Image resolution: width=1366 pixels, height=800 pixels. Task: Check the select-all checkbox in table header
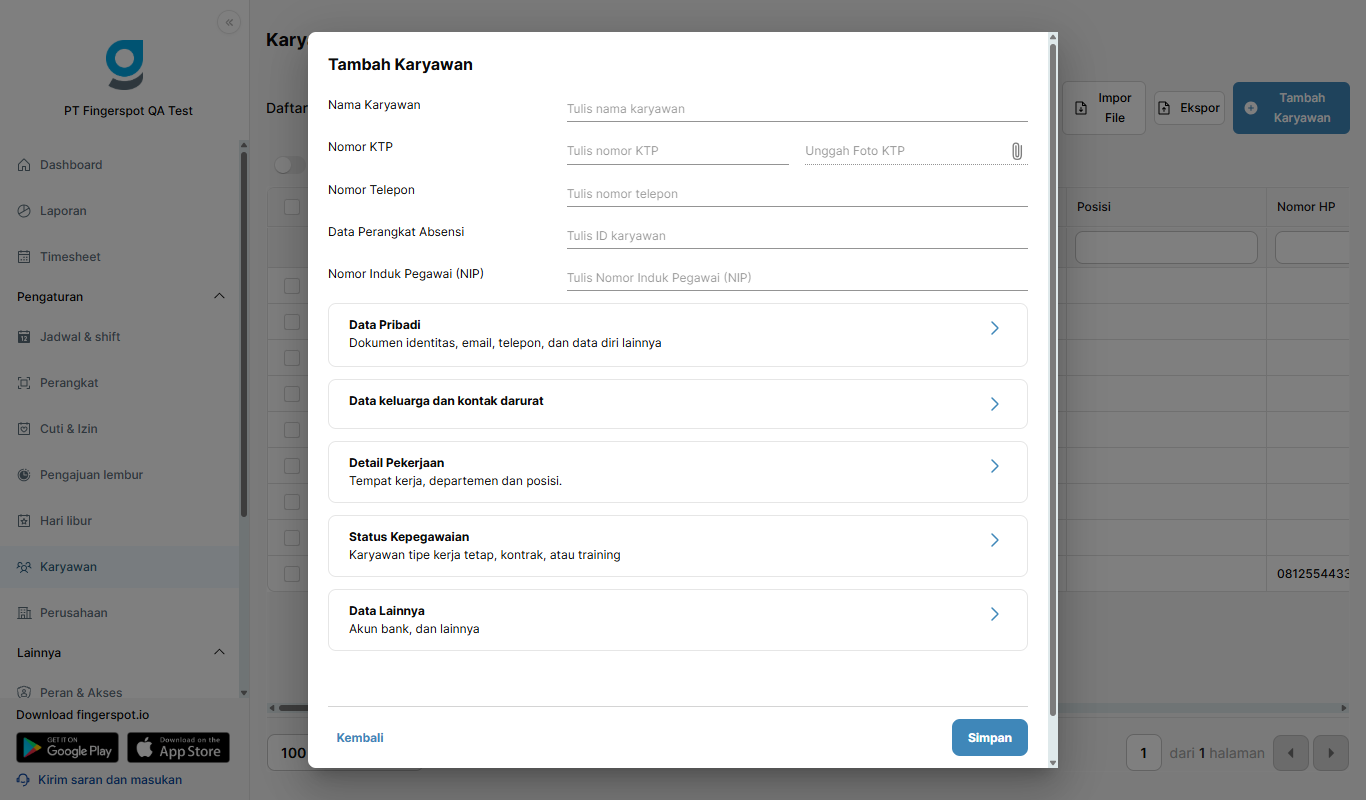[292, 207]
